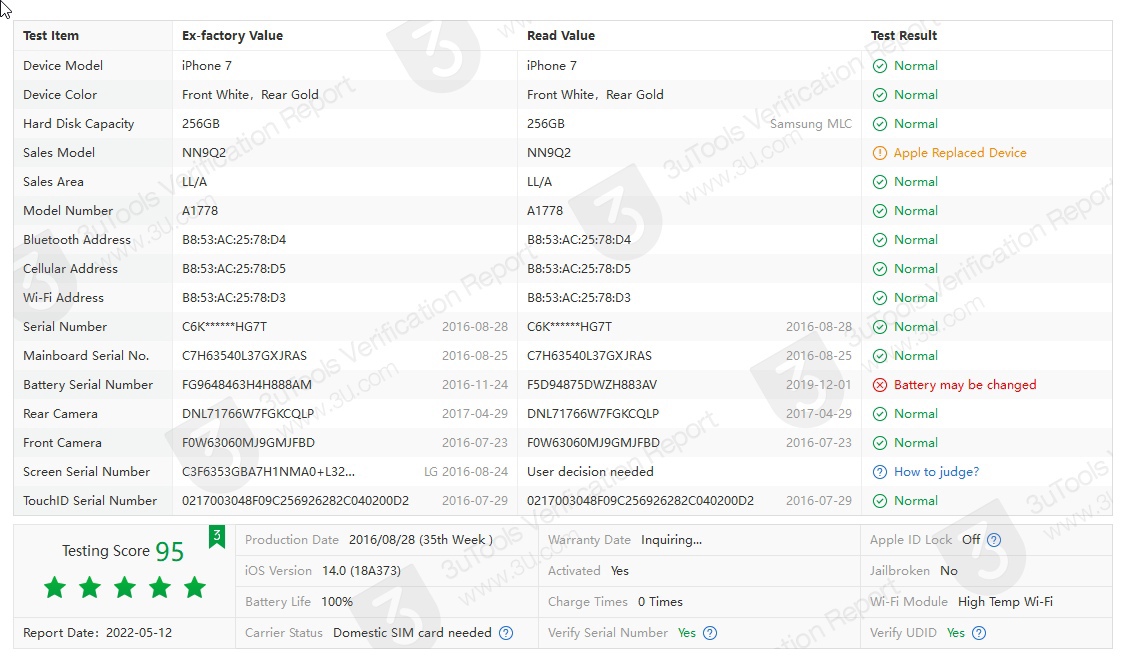Click the green check icon in Device Model row
The image size is (1124, 661).
click(x=880, y=66)
